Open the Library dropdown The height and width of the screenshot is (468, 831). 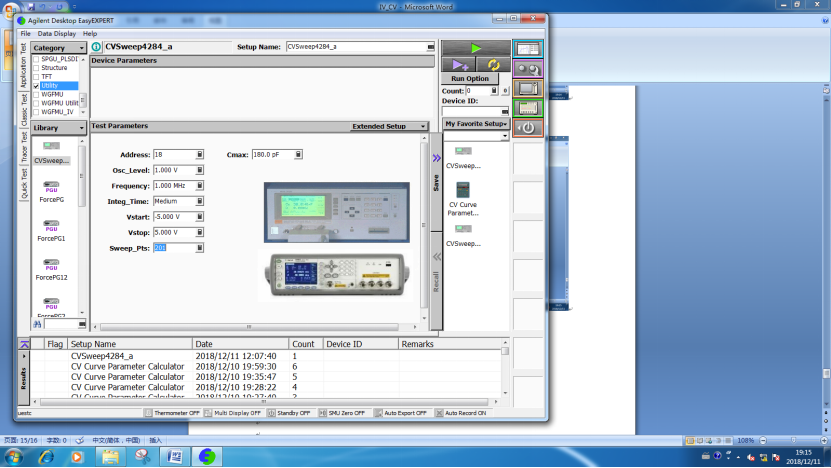coord(58,128)
